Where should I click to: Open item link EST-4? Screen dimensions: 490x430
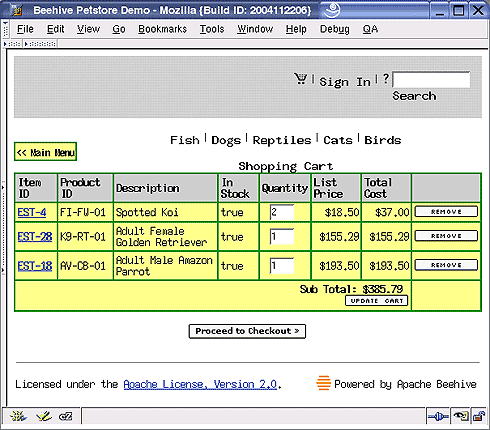[x=32, y=212]
